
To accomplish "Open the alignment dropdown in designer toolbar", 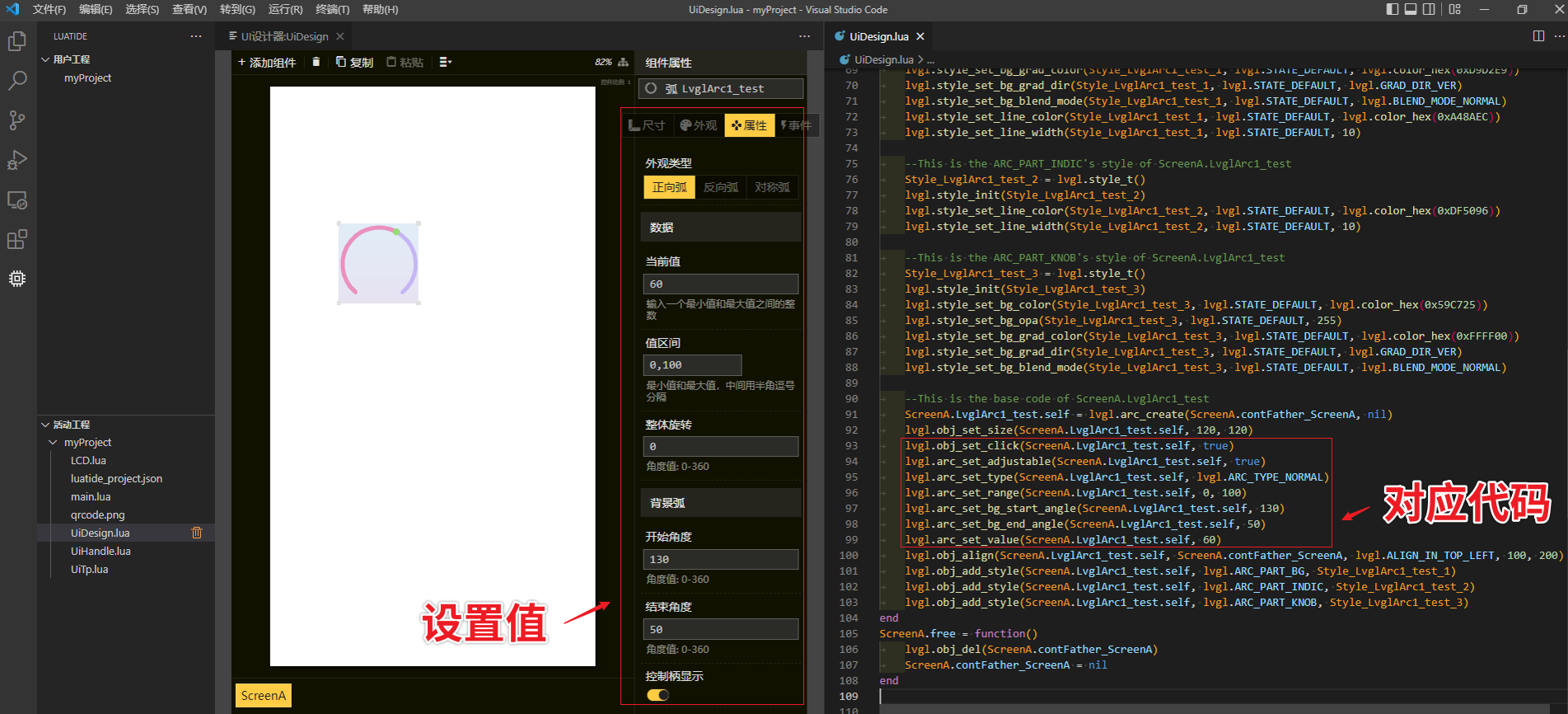I will [x=446, y=62].
